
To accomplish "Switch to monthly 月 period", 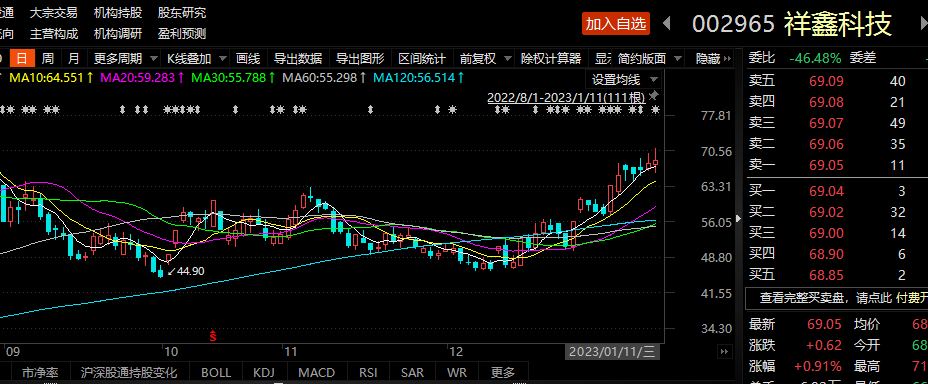I will point(73,59).
